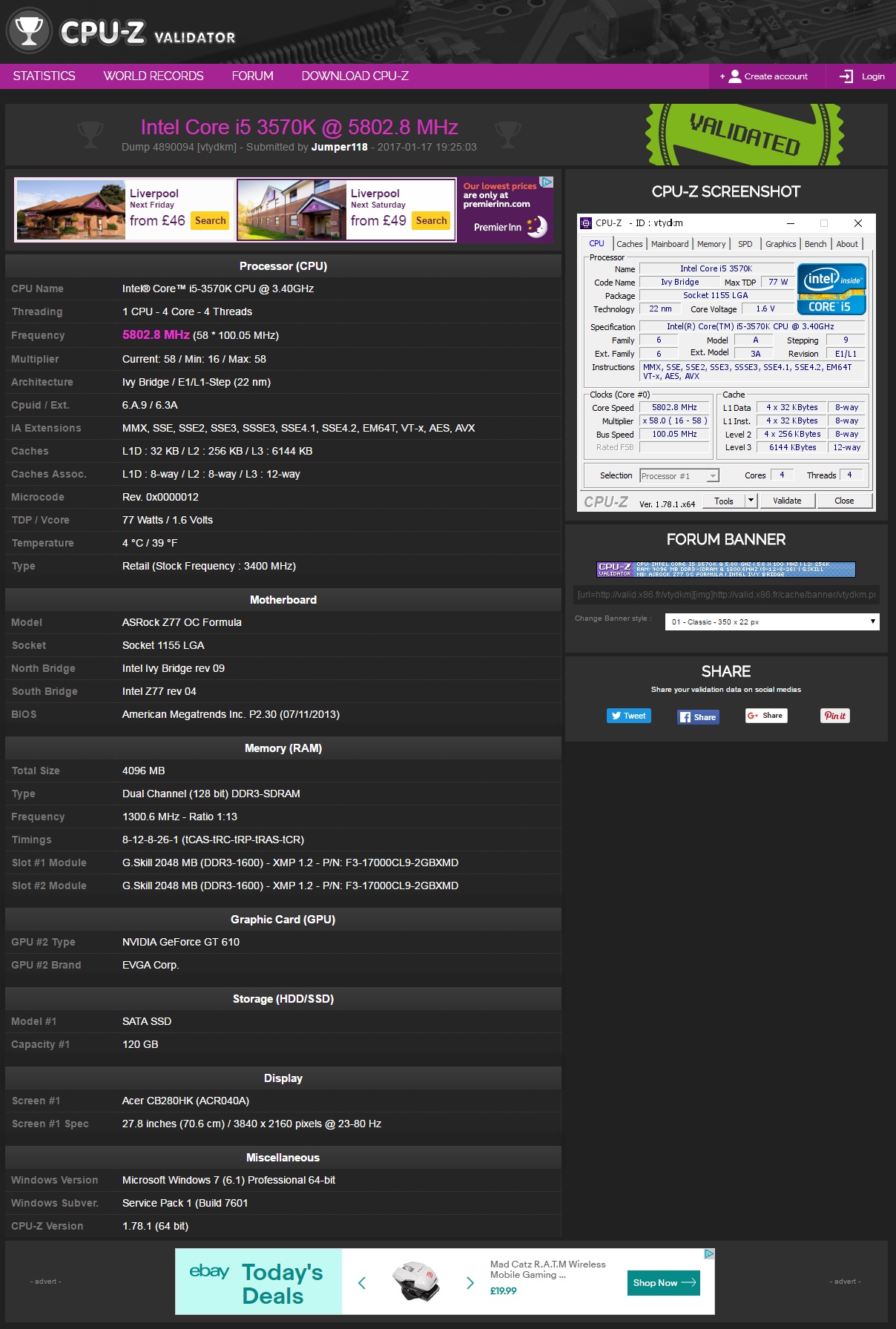The width and height of the screenshot is (896, 1329).
Task: Click the Today's Deals text in eBay ad
Action: coord(282,1284)
